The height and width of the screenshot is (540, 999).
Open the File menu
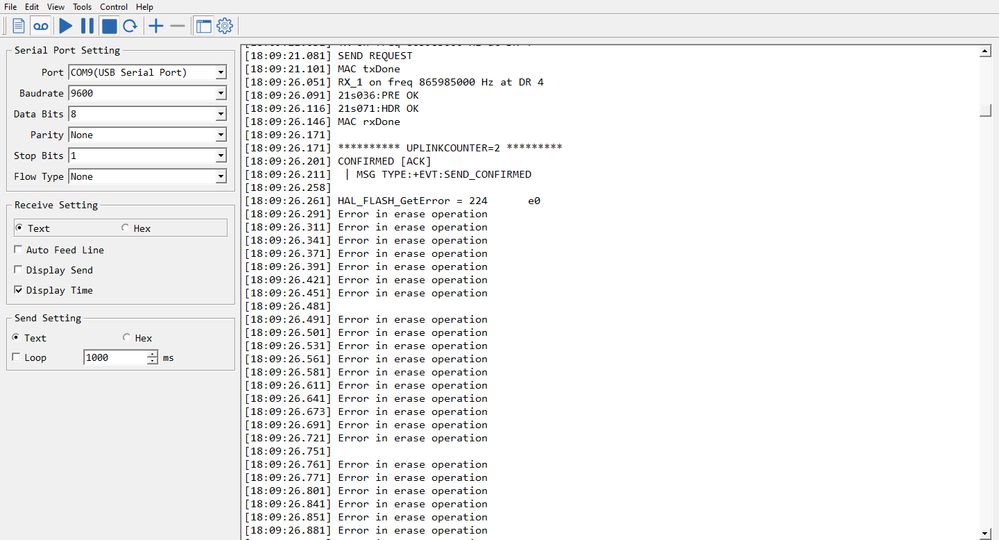[x=10, y=7]
